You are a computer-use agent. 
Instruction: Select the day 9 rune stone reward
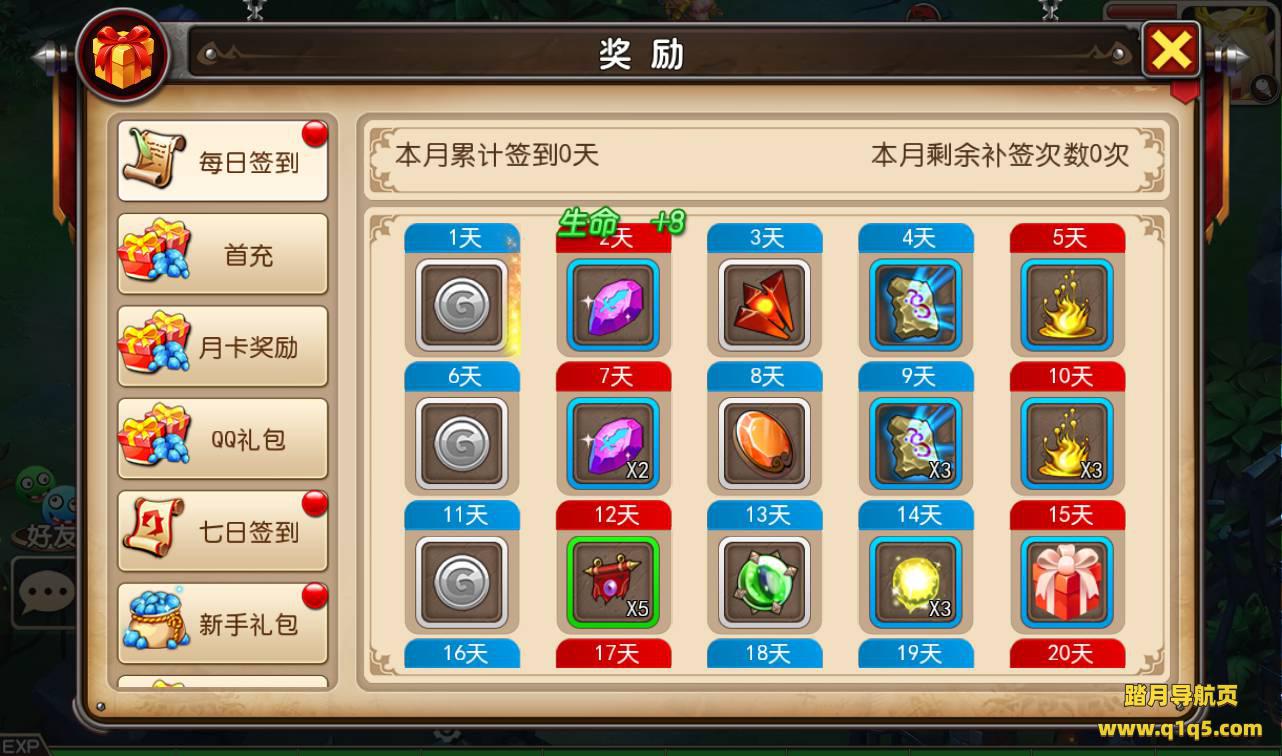915,444
